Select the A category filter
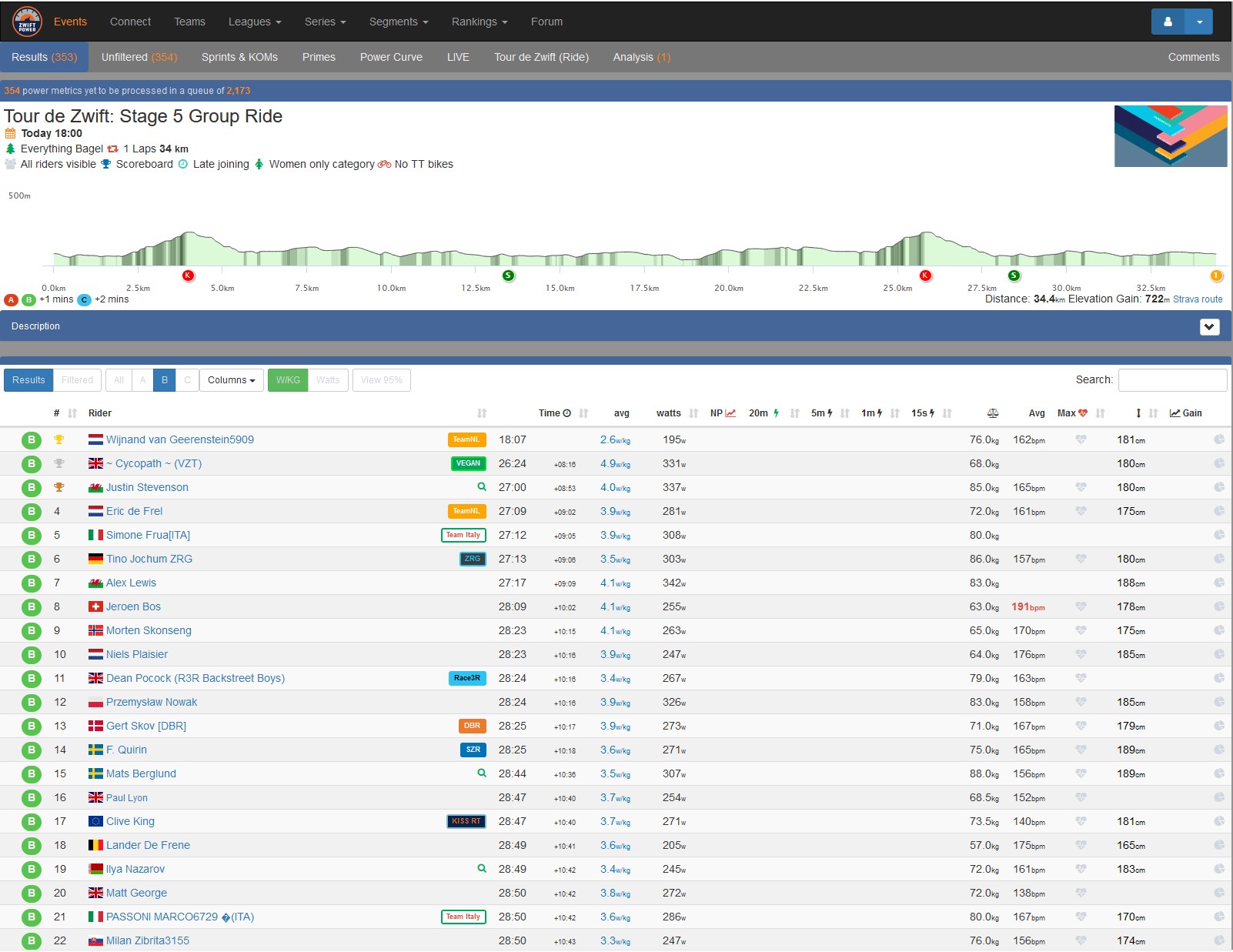This screenshot has width=1233, height=952. point(142,380)
